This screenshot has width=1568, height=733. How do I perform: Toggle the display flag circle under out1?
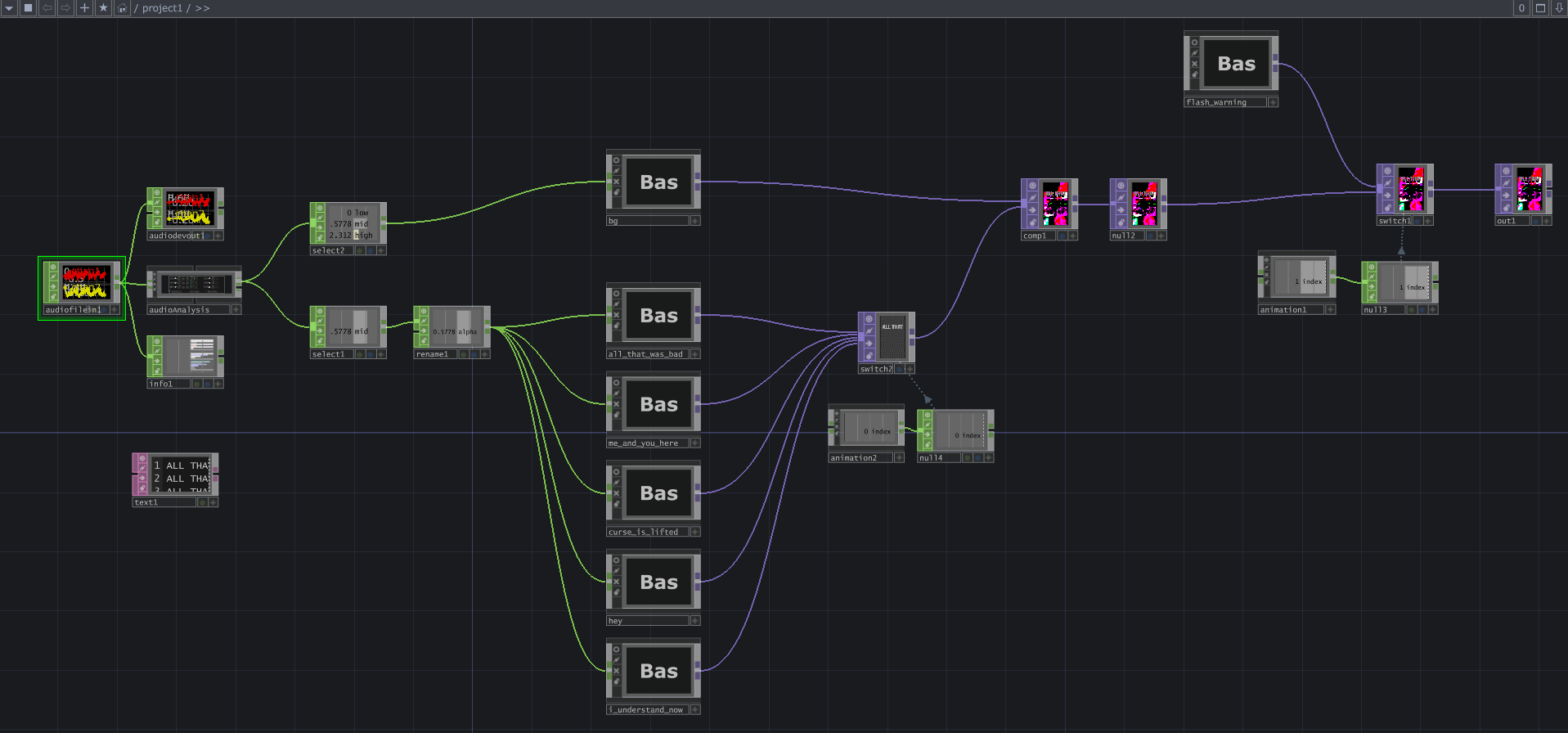tap(1536, 221)
